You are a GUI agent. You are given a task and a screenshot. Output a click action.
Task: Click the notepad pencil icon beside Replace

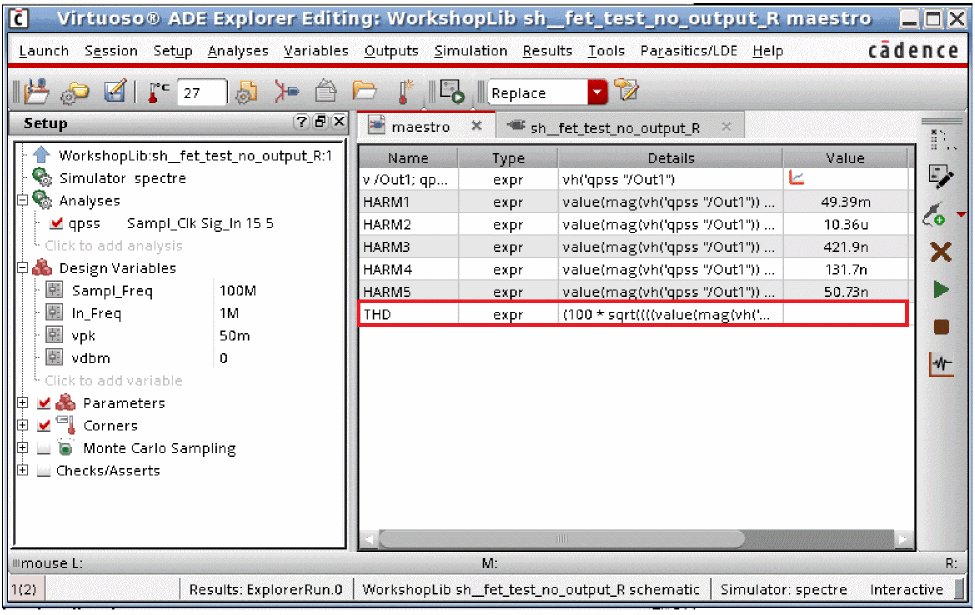(626, 90)
